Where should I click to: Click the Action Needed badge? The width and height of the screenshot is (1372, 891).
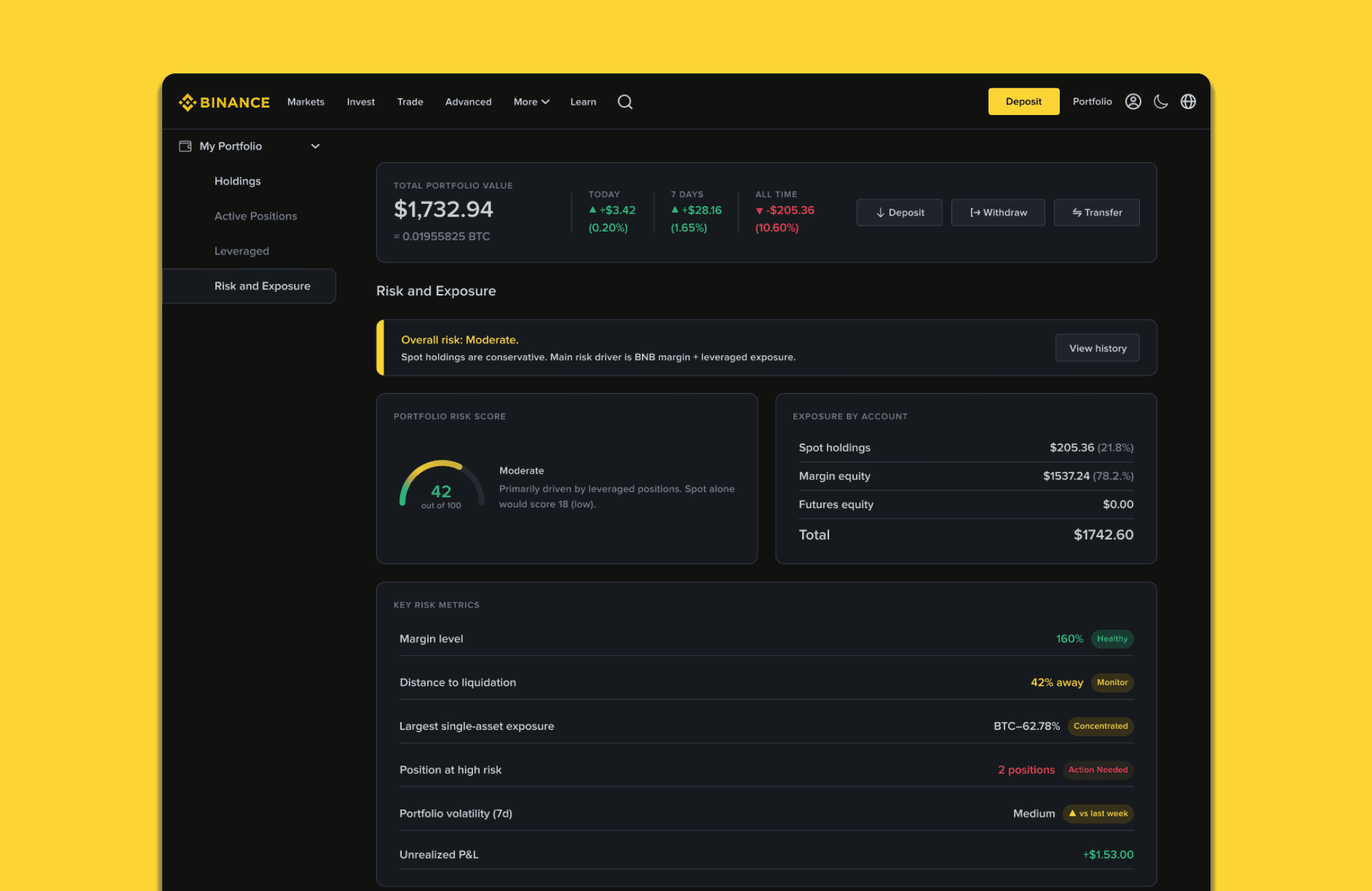(x=1097, y=770)
